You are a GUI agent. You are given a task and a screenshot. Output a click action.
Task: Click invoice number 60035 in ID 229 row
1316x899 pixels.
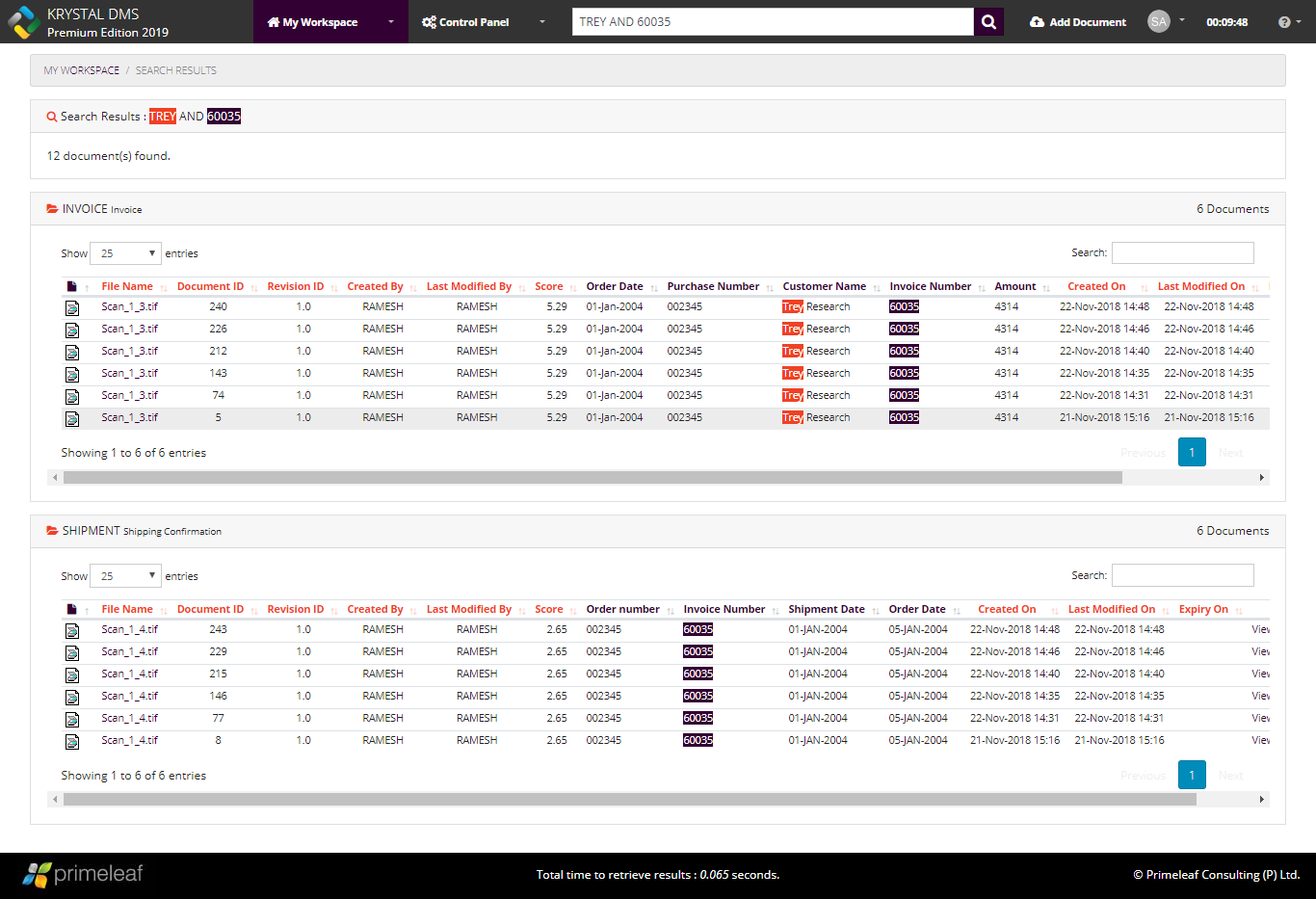[697, 652]
